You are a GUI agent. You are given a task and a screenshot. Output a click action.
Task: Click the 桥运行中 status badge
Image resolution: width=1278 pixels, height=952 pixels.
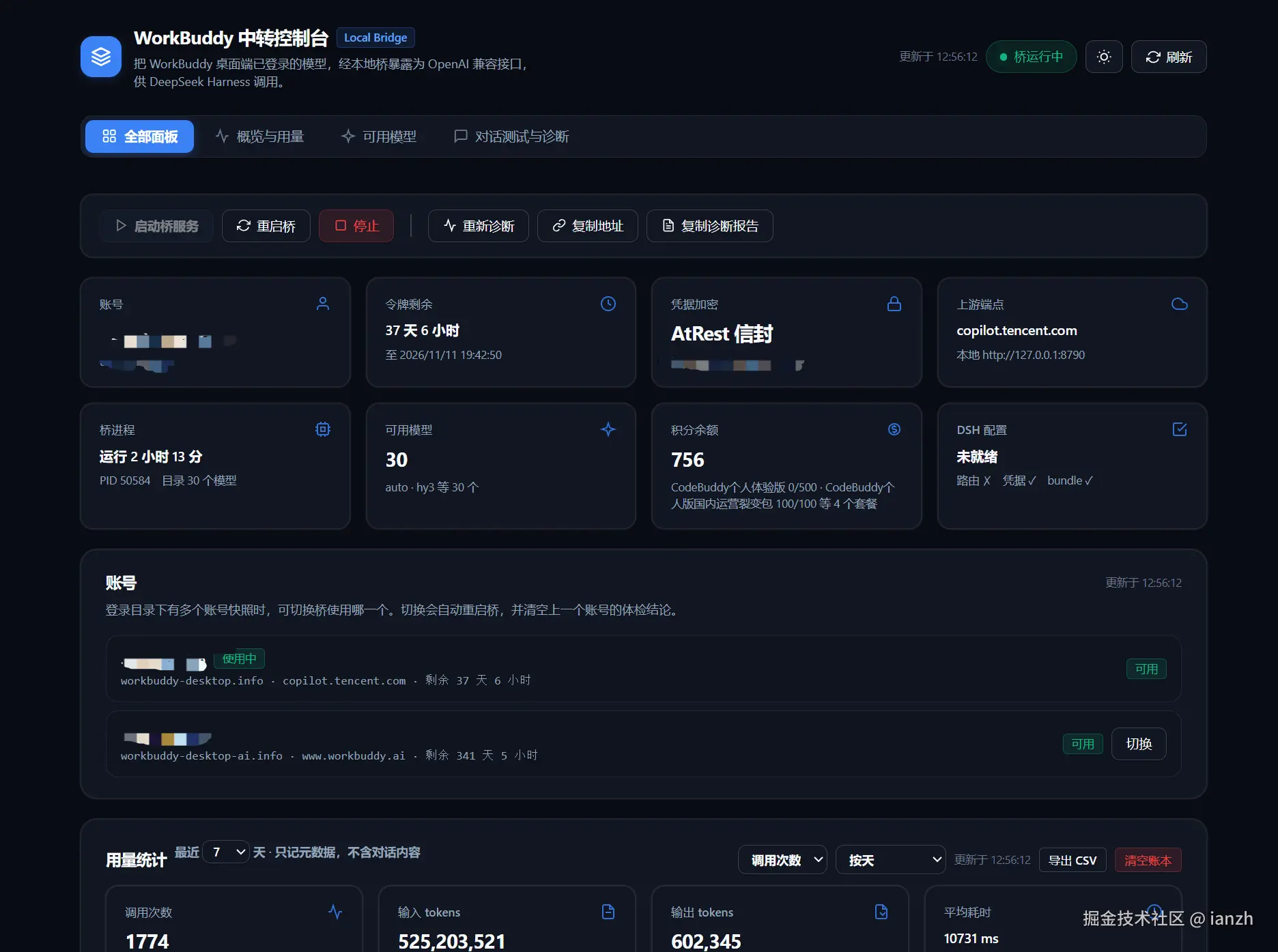pos(1032,57)
